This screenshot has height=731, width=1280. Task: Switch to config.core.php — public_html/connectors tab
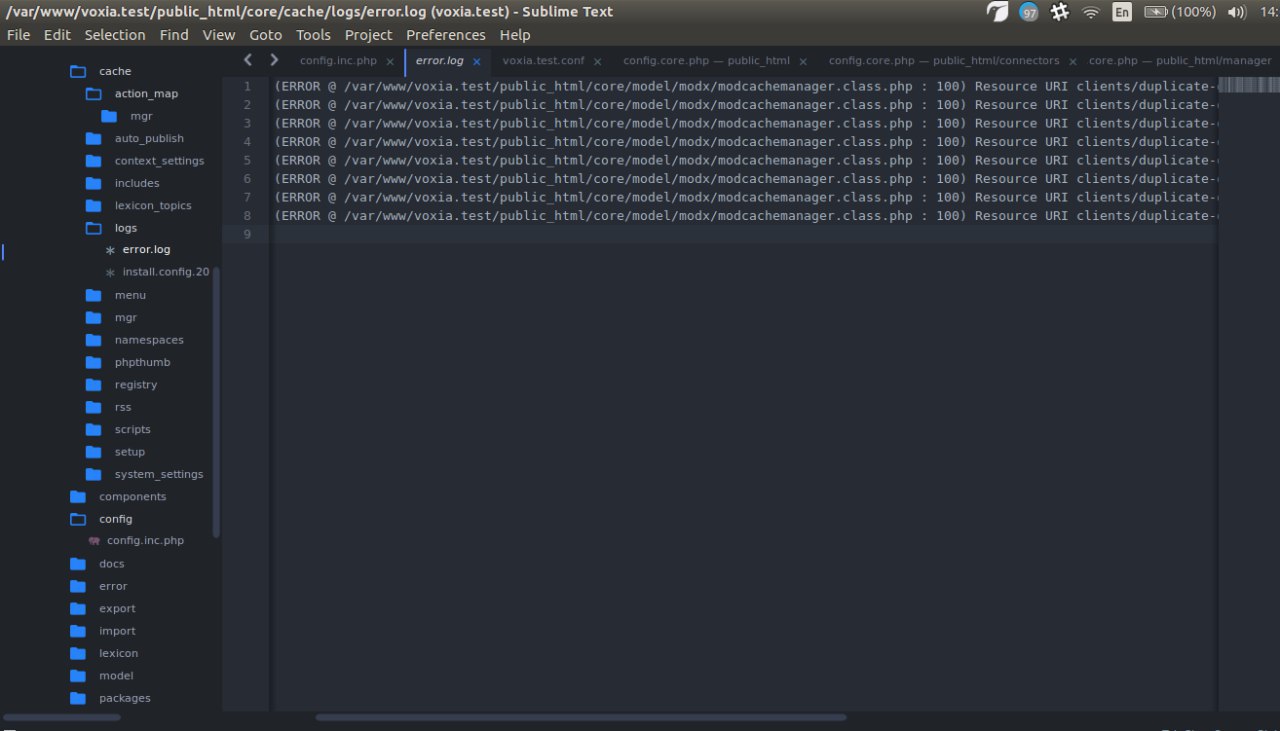(944, 61)
